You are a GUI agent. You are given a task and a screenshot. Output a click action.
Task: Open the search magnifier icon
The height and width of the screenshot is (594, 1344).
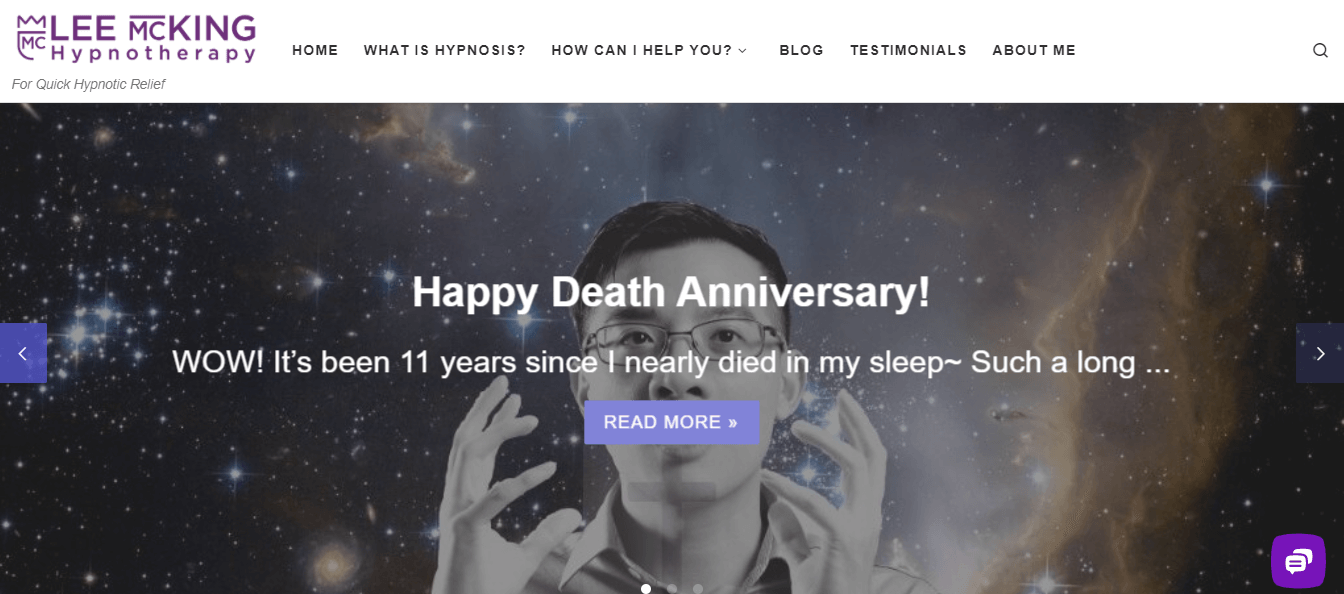[x=1320, y=51]
